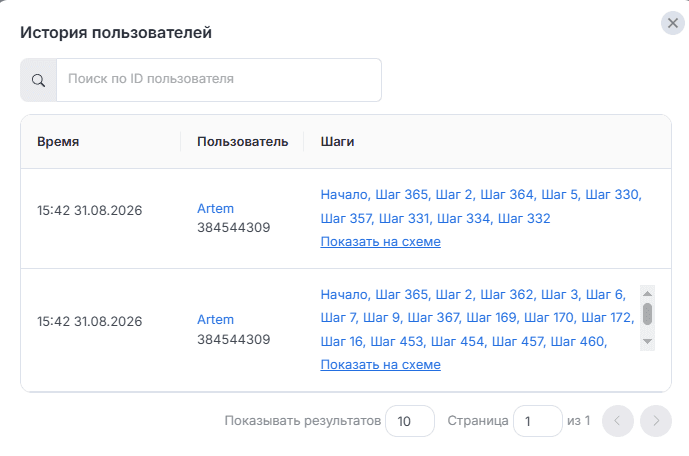Click the Показывать результатов label
The image size is (689, 456).
tap(303, 420)
